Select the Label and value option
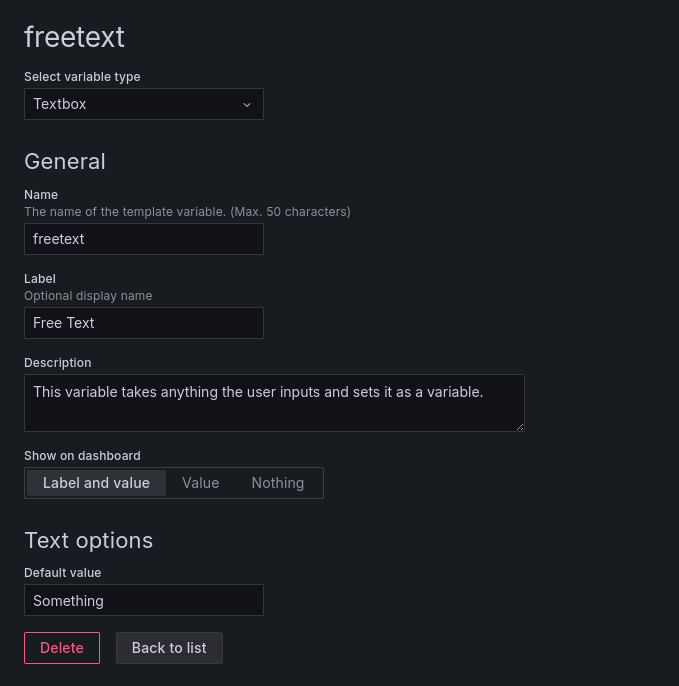The image size is (679, 686). tap(96, 483)
